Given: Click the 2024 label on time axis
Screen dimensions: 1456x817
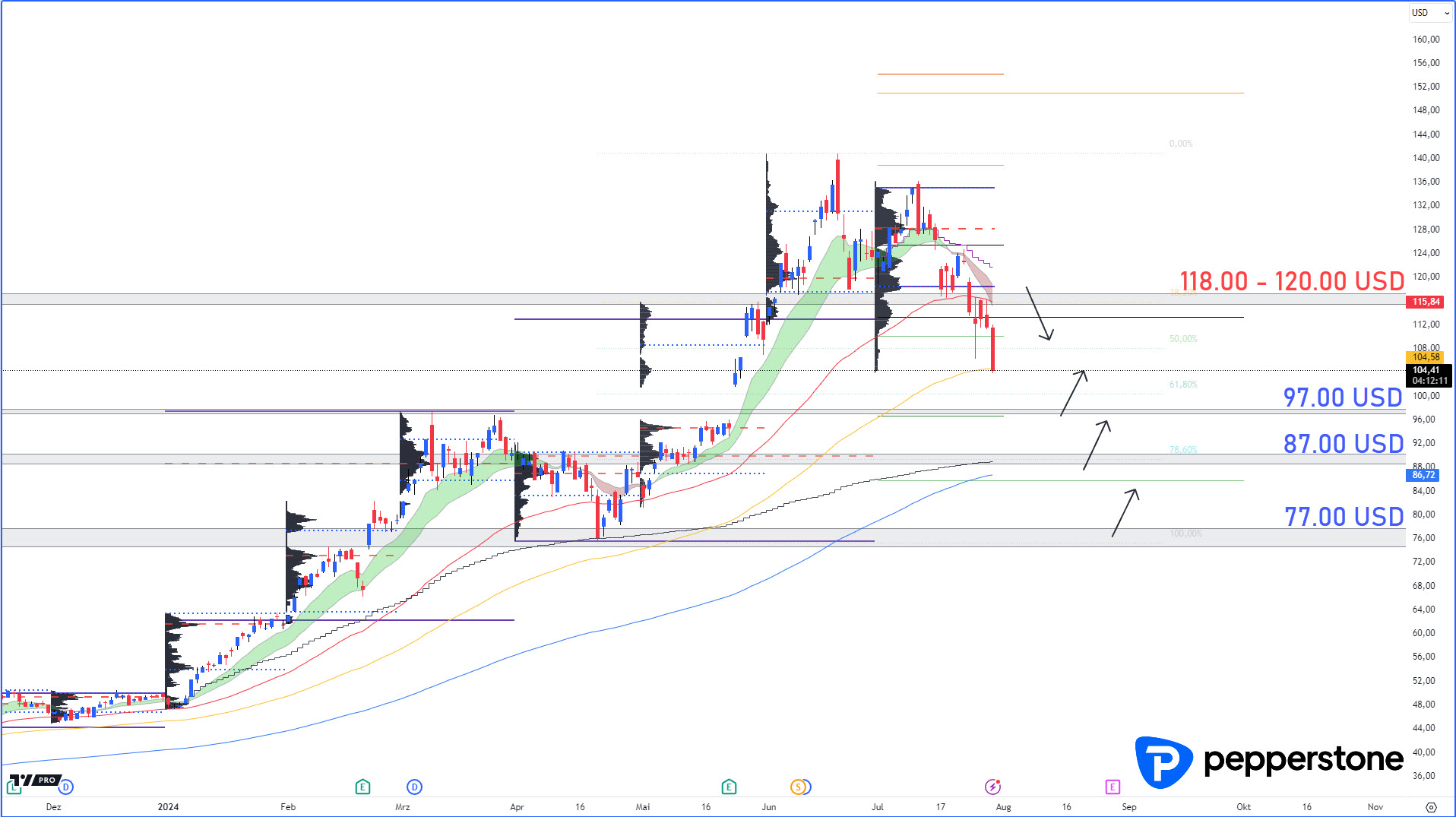Looking at the screenshot, I should tap(168, 807).
